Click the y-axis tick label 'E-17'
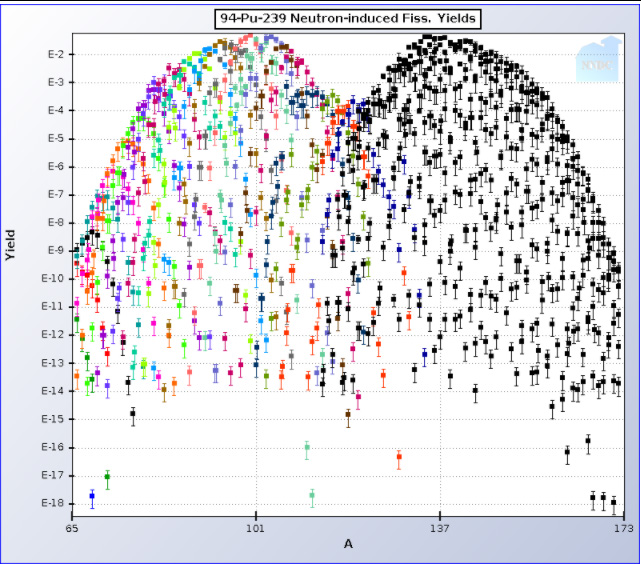Viewport: 641px width, 564px height. (x=53, y=475)
